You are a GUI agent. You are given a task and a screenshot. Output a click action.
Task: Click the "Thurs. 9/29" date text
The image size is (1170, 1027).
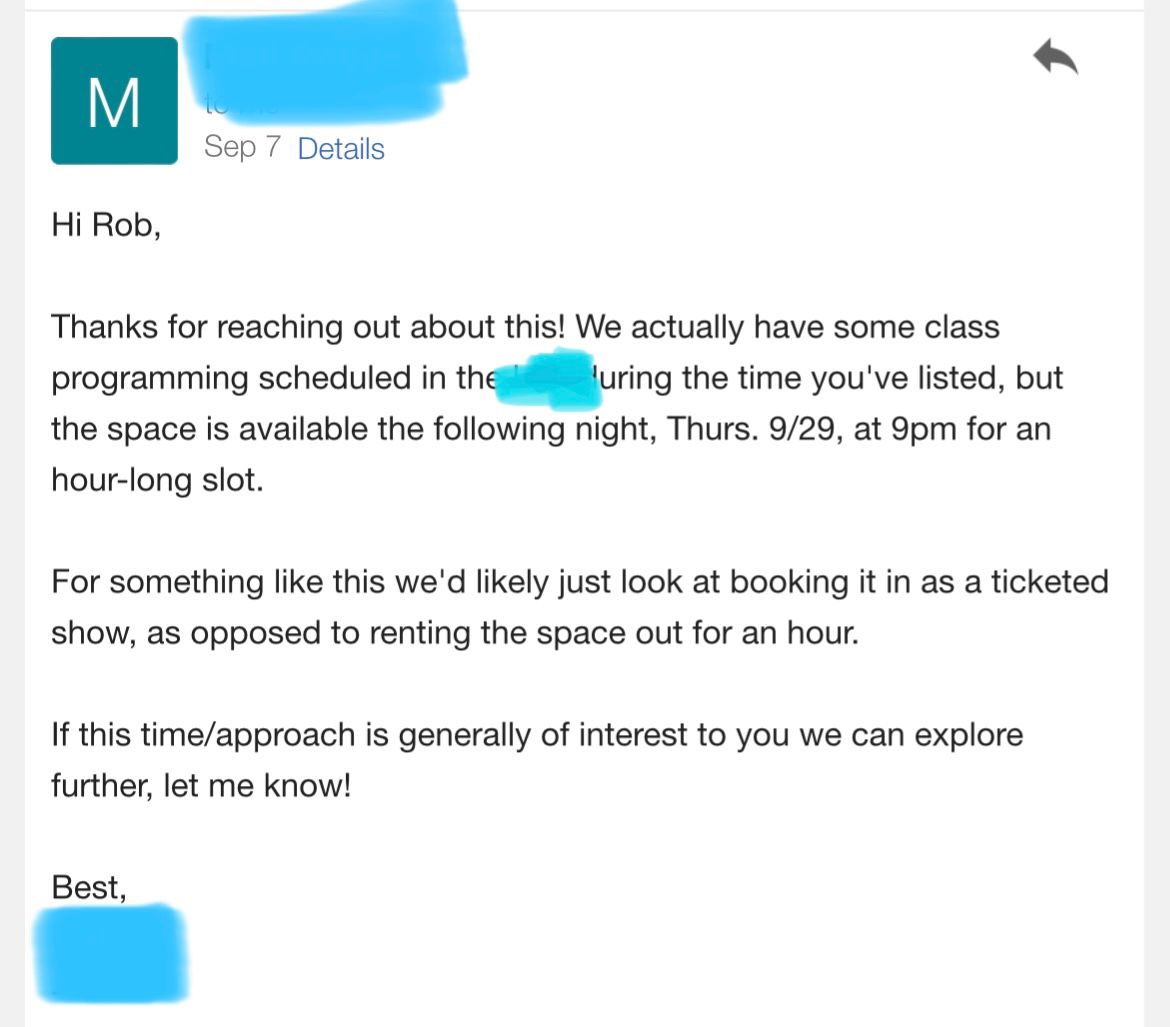(752, 429)
